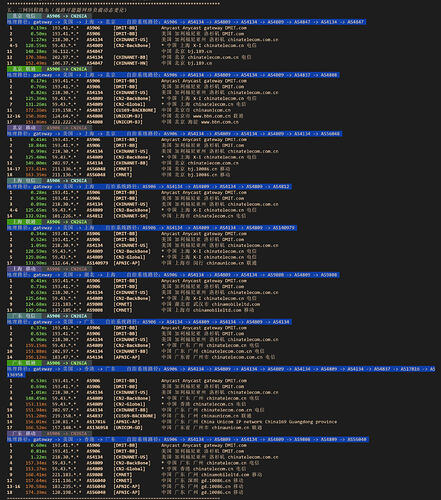This screenshot has width=441, height=500.
Task: Click the blue path line ending AS4134 -> AS56048
Action: pyautogui.click(x=174, y=134)
